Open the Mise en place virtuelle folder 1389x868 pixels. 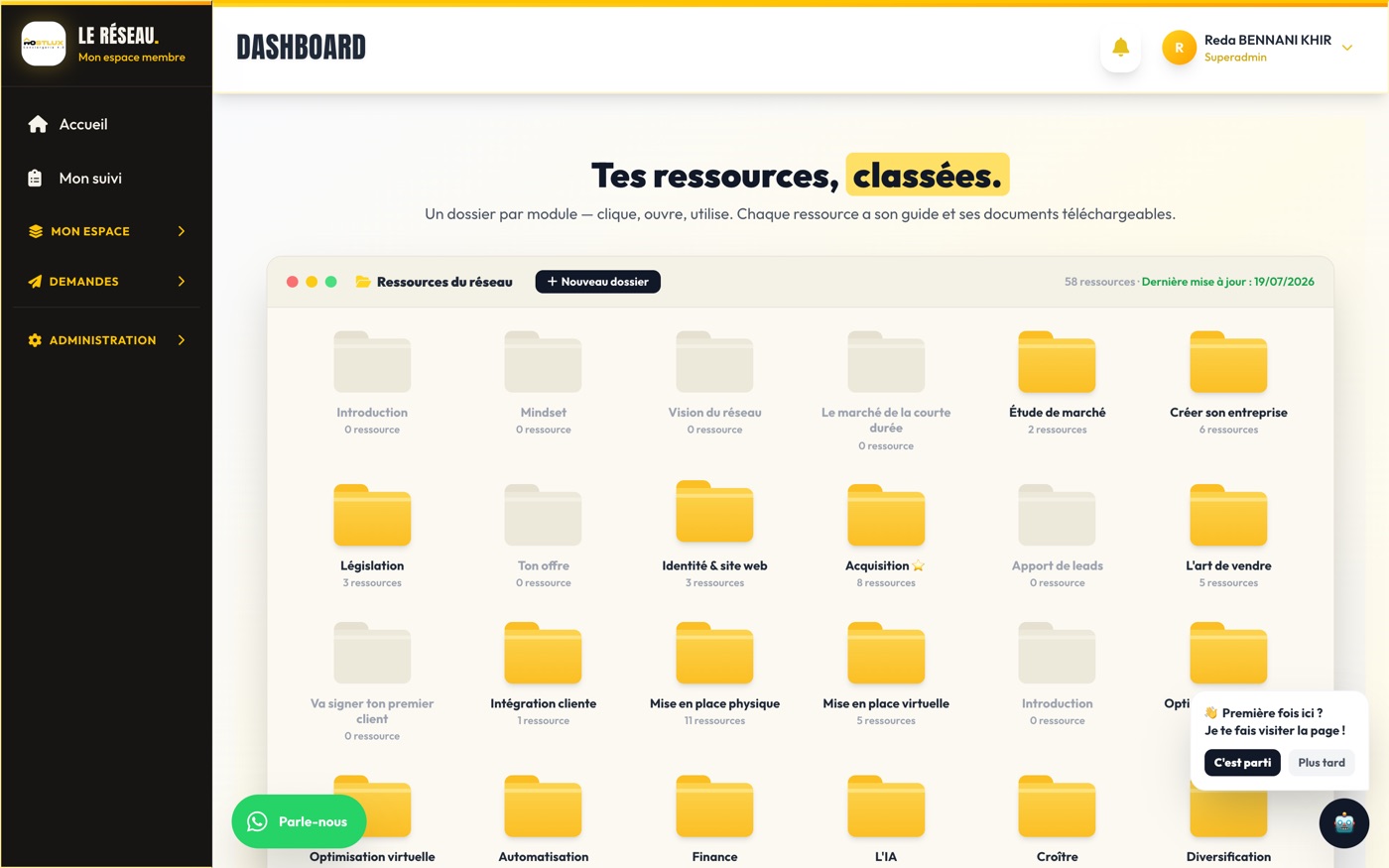point(886,674)
